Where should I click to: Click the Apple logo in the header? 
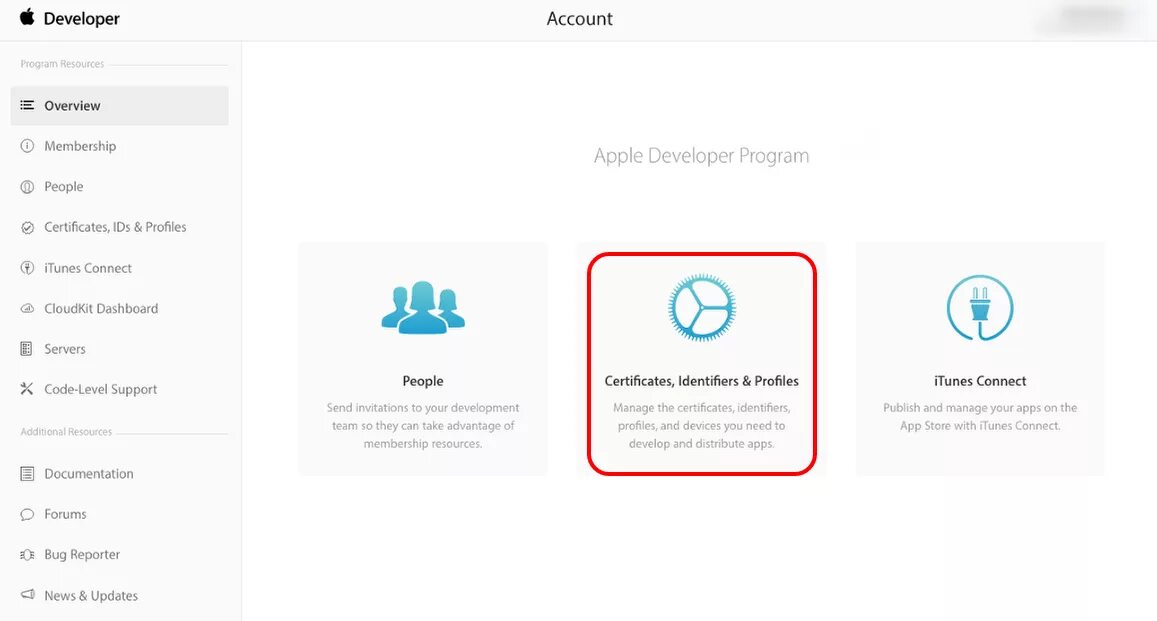(27, 17)
